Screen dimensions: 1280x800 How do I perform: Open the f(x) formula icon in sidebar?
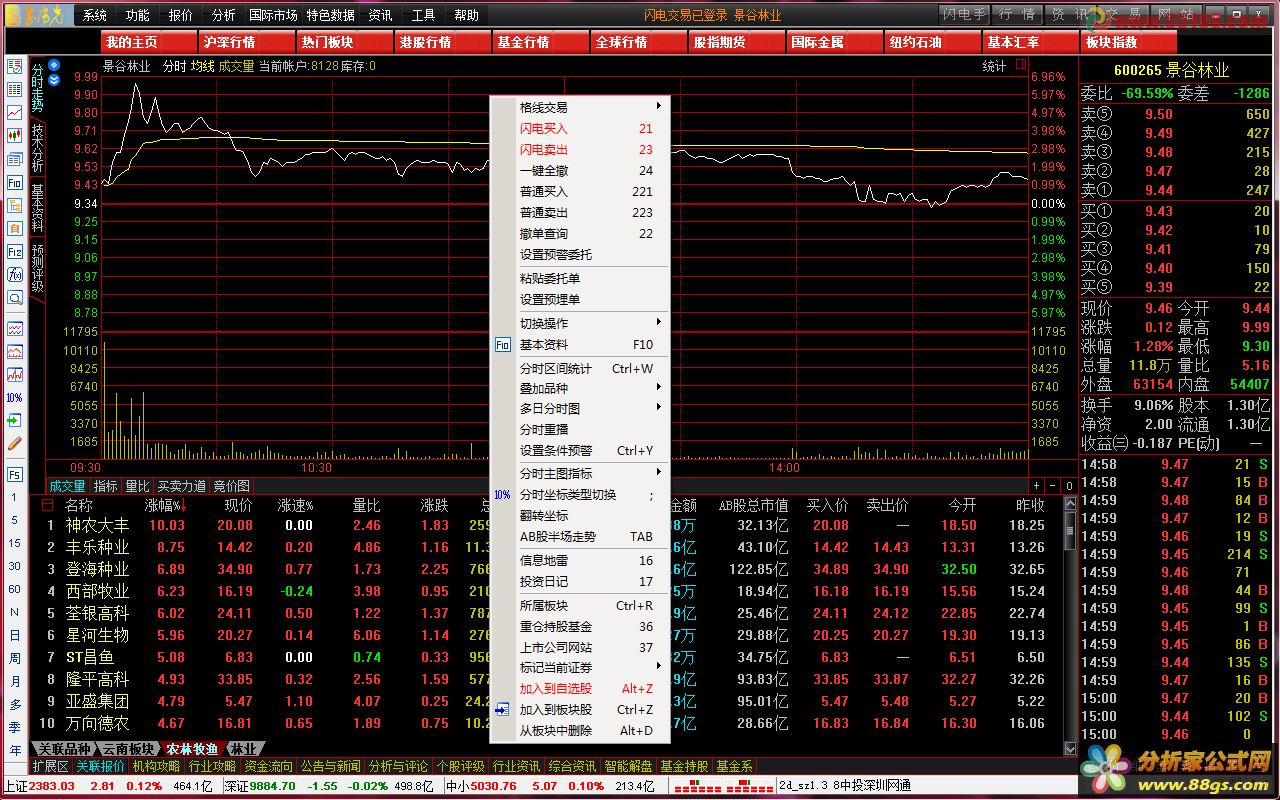point(15,275)
